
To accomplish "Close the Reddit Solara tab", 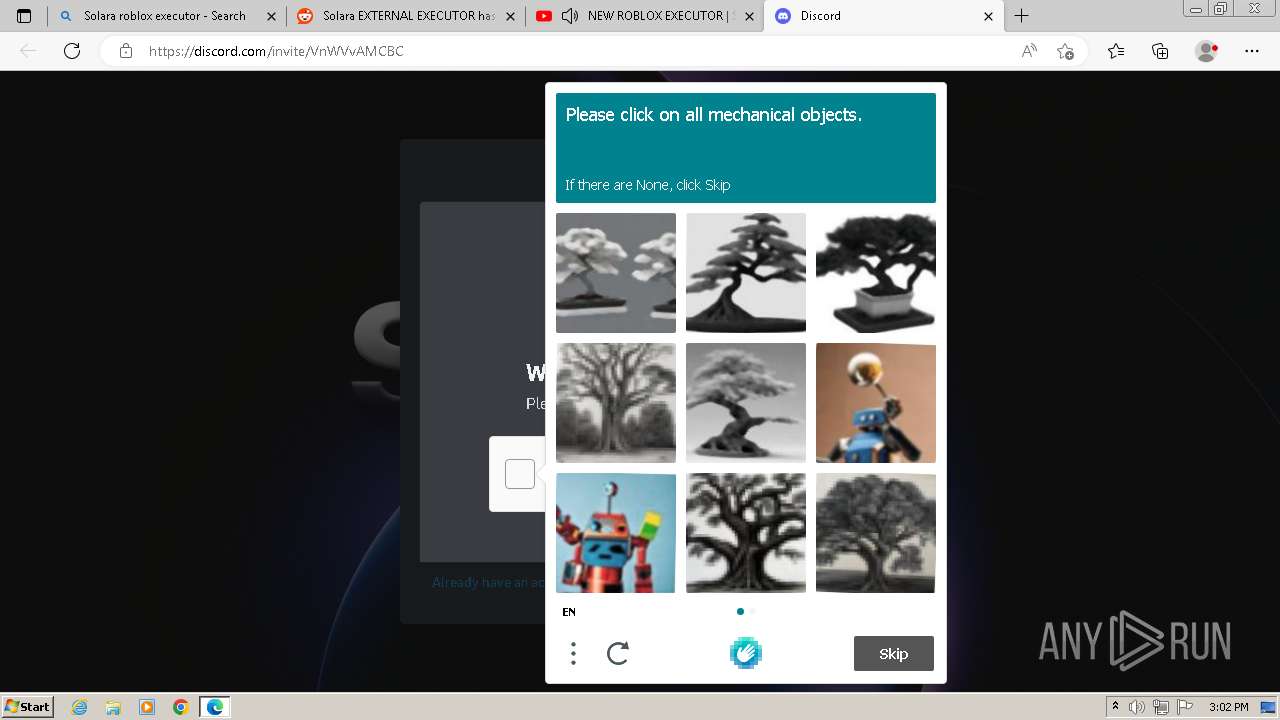I will pyautogui.click(x=510, y=16).
